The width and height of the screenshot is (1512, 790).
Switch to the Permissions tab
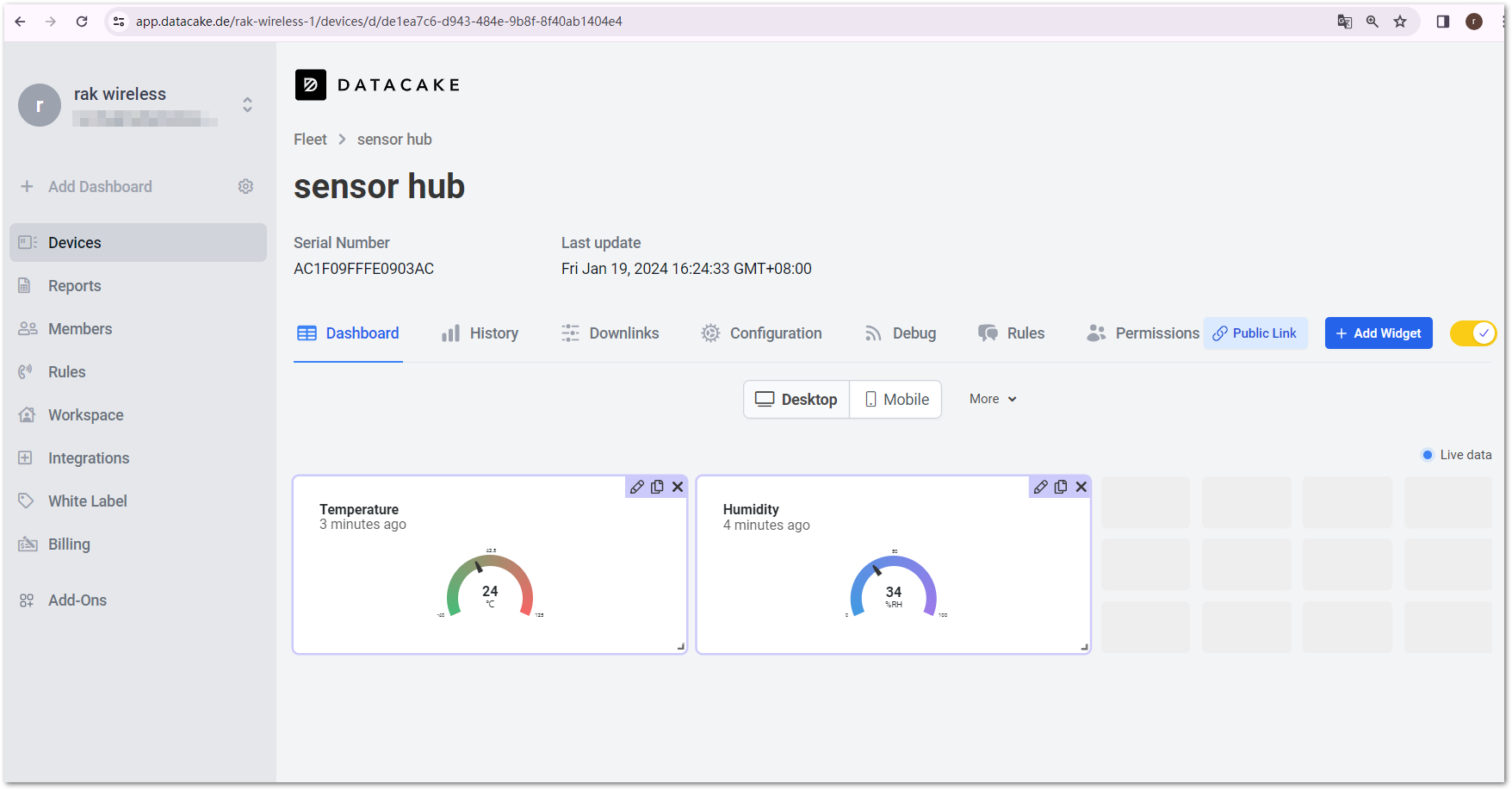tap(1143, 333)
